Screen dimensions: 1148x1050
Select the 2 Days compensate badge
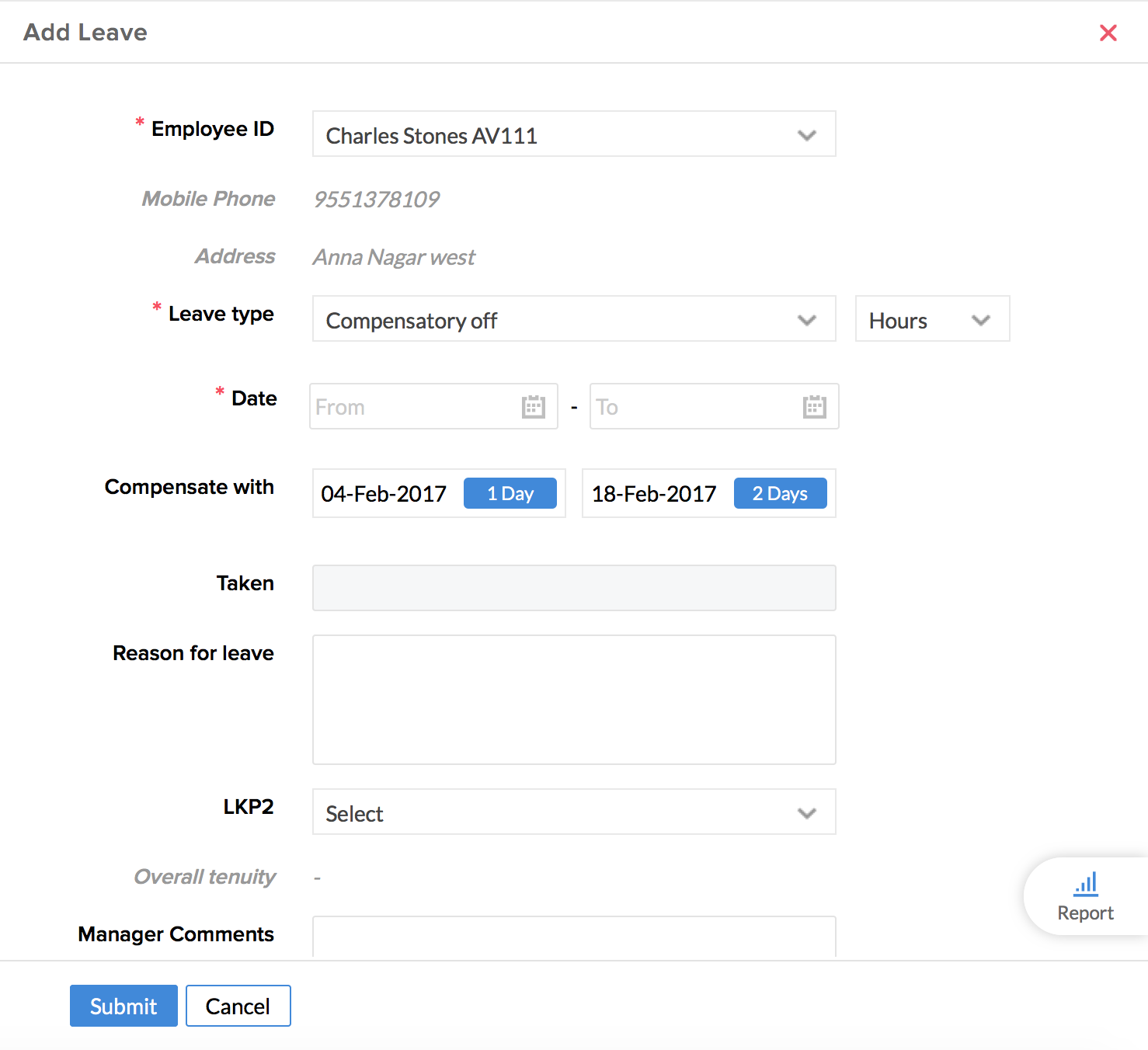[780, 494]
